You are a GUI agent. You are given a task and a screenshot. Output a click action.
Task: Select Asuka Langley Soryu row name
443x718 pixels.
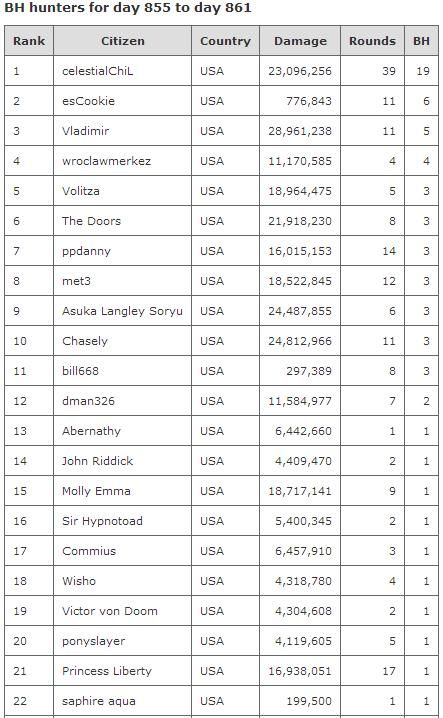tap(122, 311)
